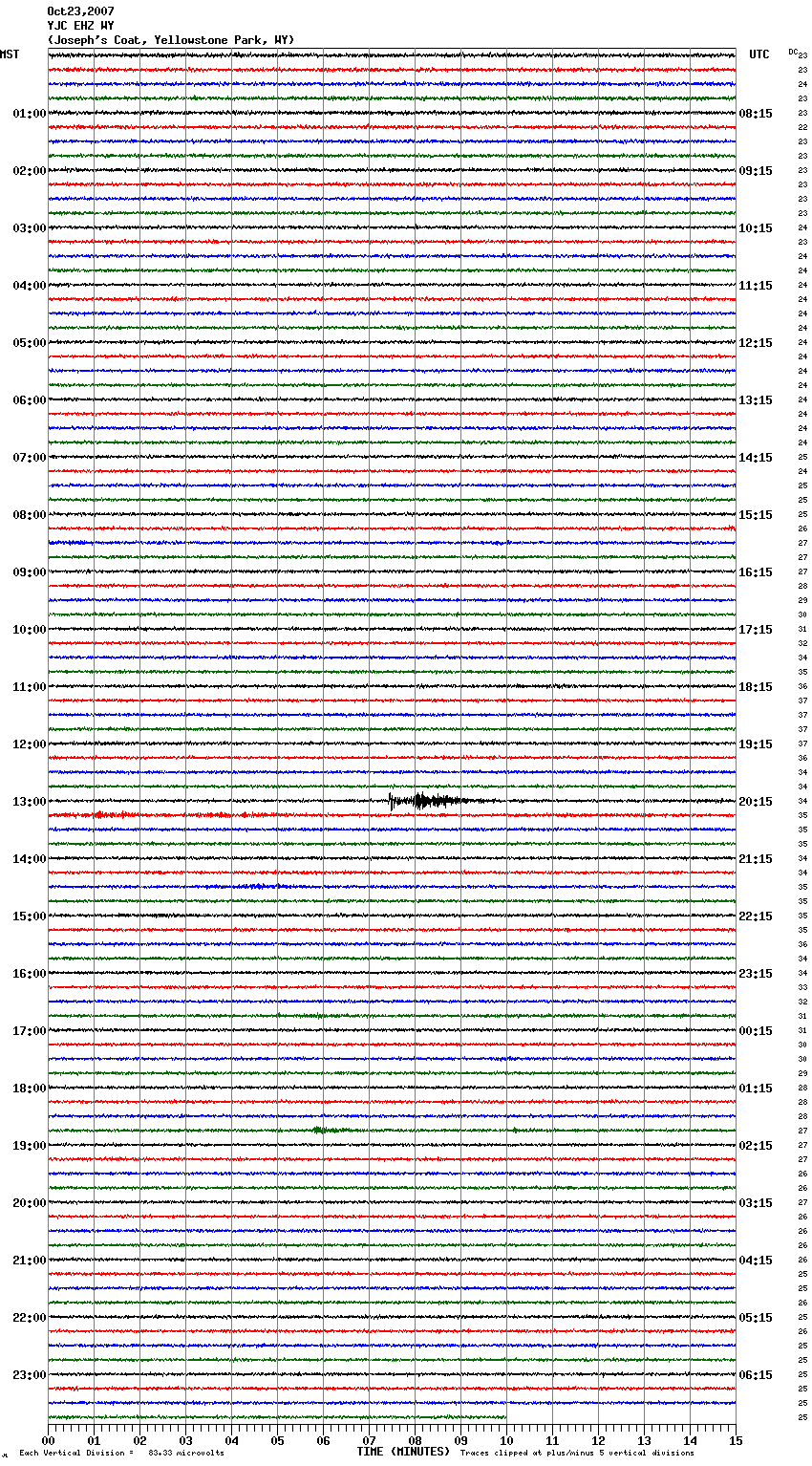Viewport: 812px width, 1466px height.
Task: Click the '10:15' UTC time label
Action: [x=756, y=228]
